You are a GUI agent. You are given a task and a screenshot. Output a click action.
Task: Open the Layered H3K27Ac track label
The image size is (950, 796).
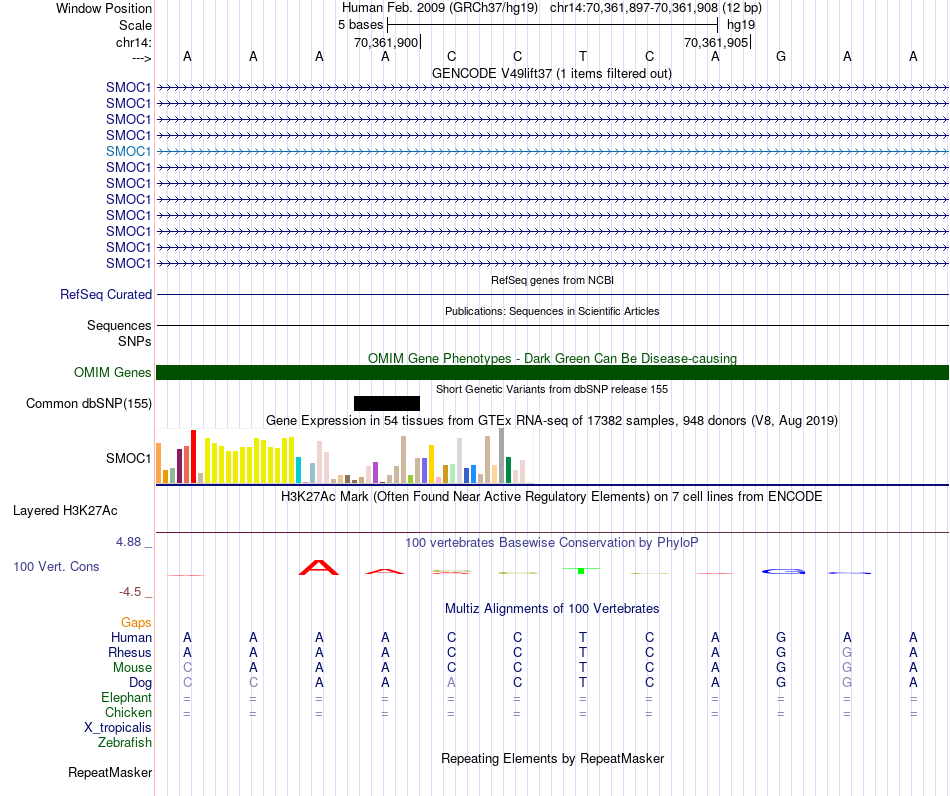(x=65, y=511)
